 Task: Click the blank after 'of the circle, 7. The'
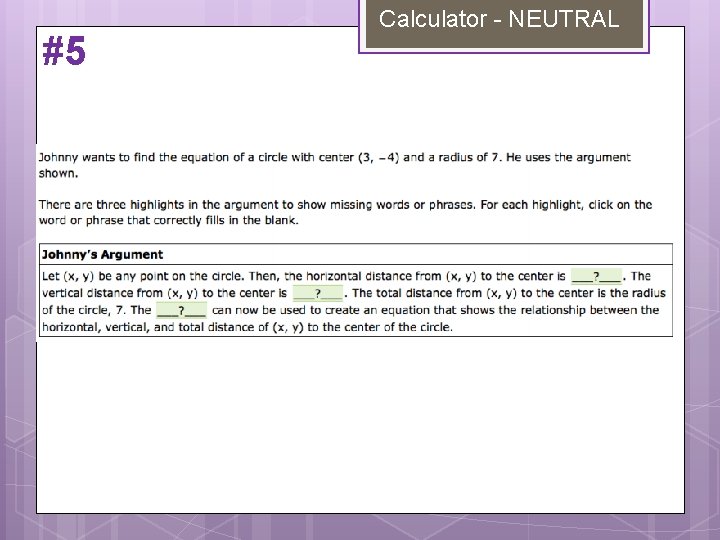tap(181, 310)
